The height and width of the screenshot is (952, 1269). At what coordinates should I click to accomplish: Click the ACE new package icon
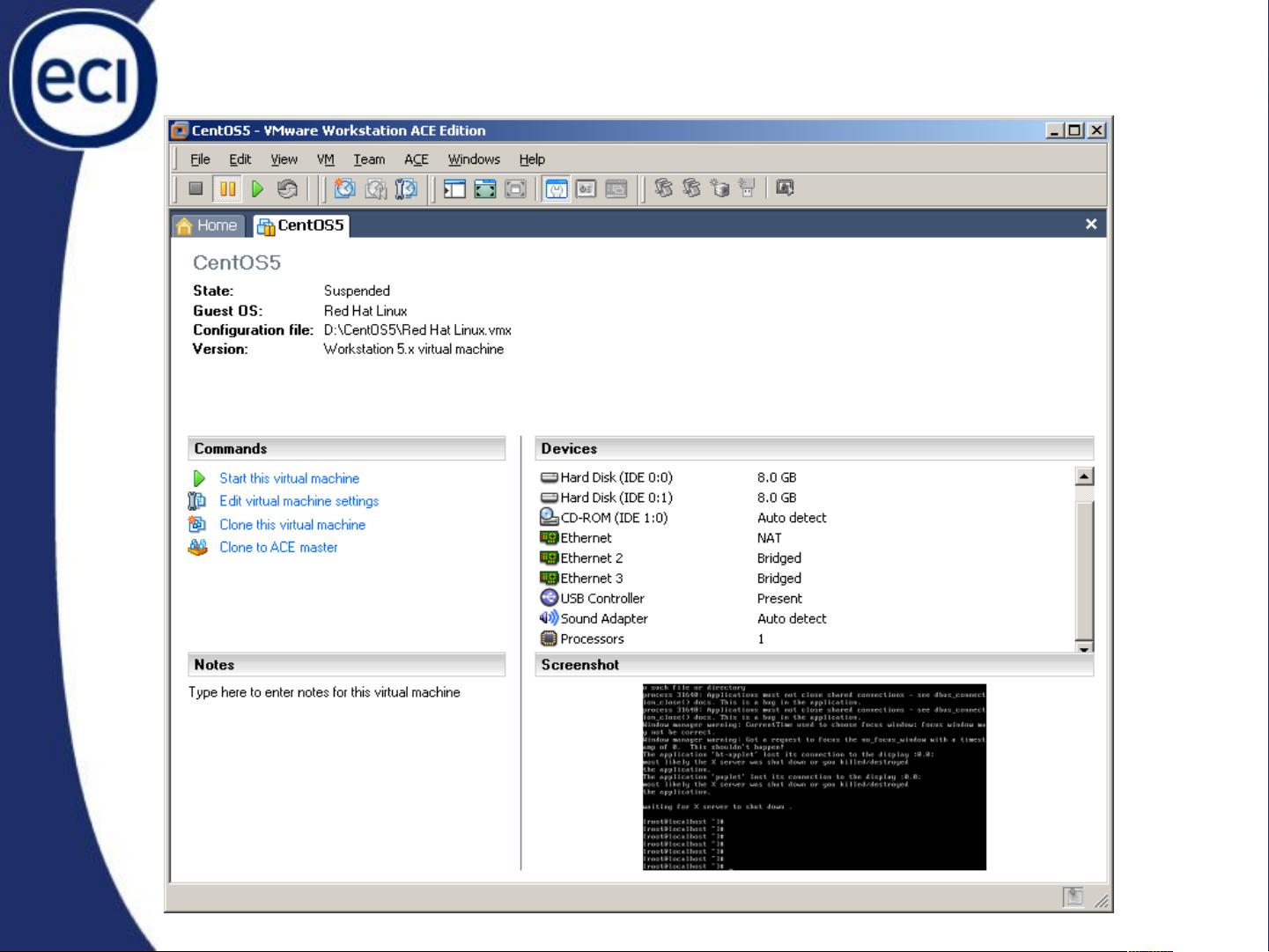720,188
